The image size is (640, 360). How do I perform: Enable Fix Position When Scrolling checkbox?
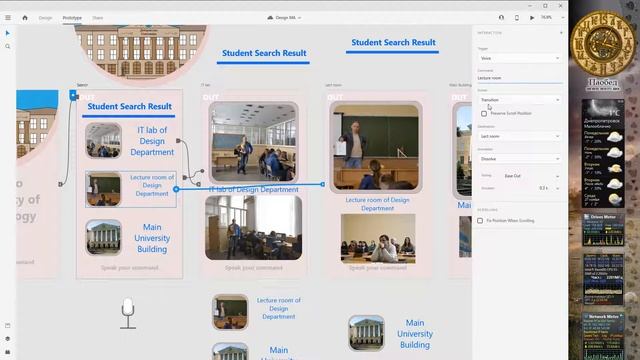[480, 221]
